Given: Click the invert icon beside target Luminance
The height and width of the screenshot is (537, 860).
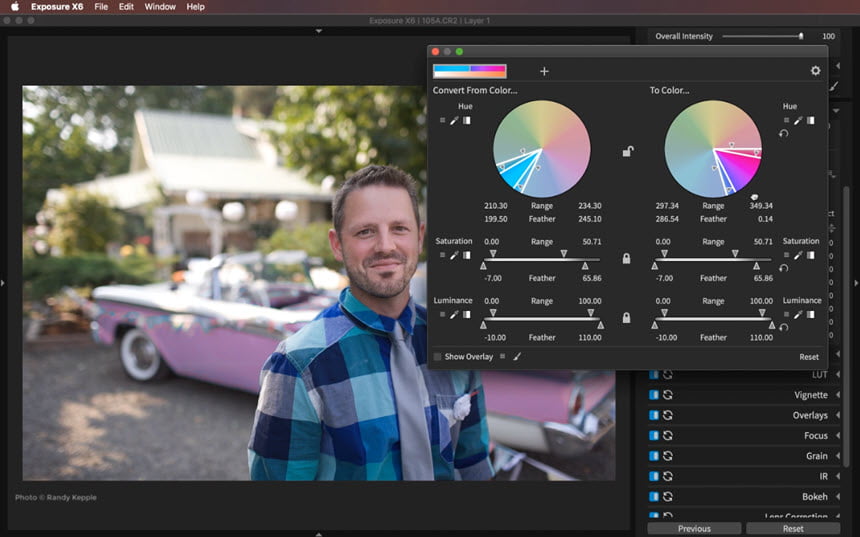Looking at the screenshot, I should point(811,314).
